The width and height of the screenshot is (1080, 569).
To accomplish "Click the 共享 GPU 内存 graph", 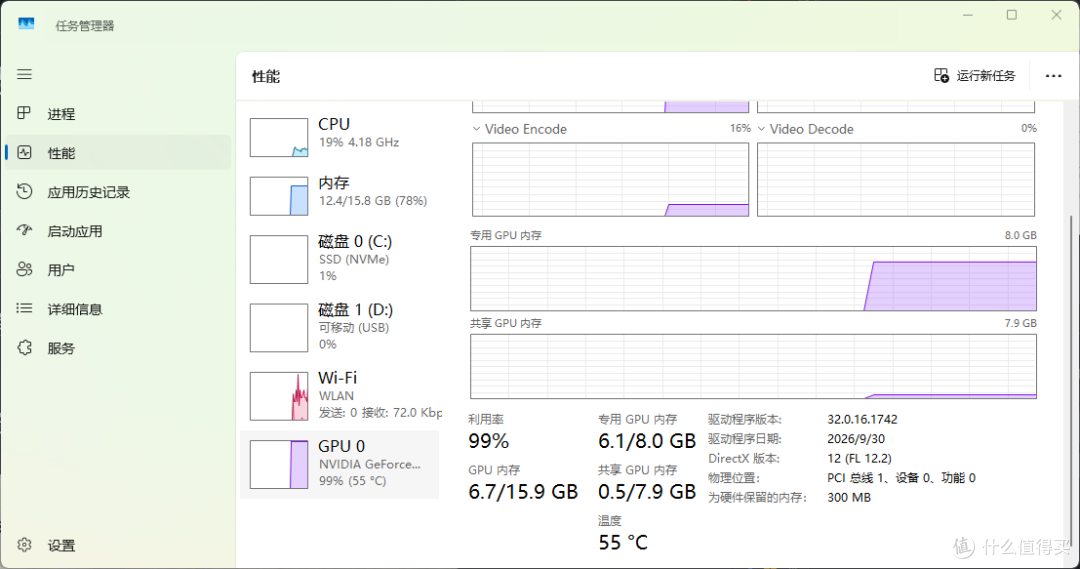I will [754, 366].
